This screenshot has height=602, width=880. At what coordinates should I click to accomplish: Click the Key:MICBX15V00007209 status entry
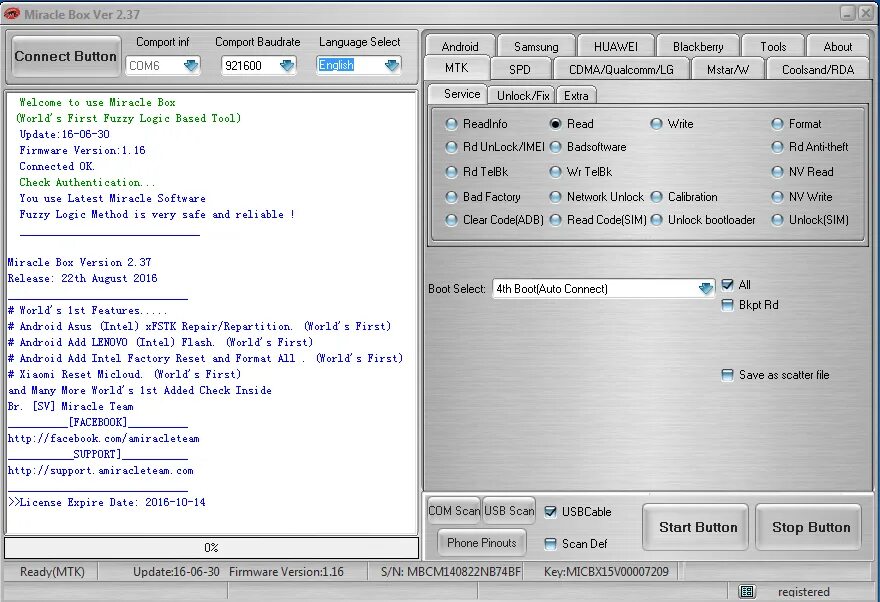[x=606, y=572]
